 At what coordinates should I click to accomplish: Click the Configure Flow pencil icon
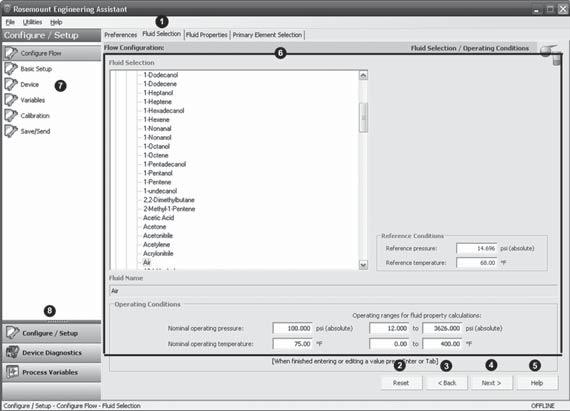pyautogui.click(x=11, y=53)
